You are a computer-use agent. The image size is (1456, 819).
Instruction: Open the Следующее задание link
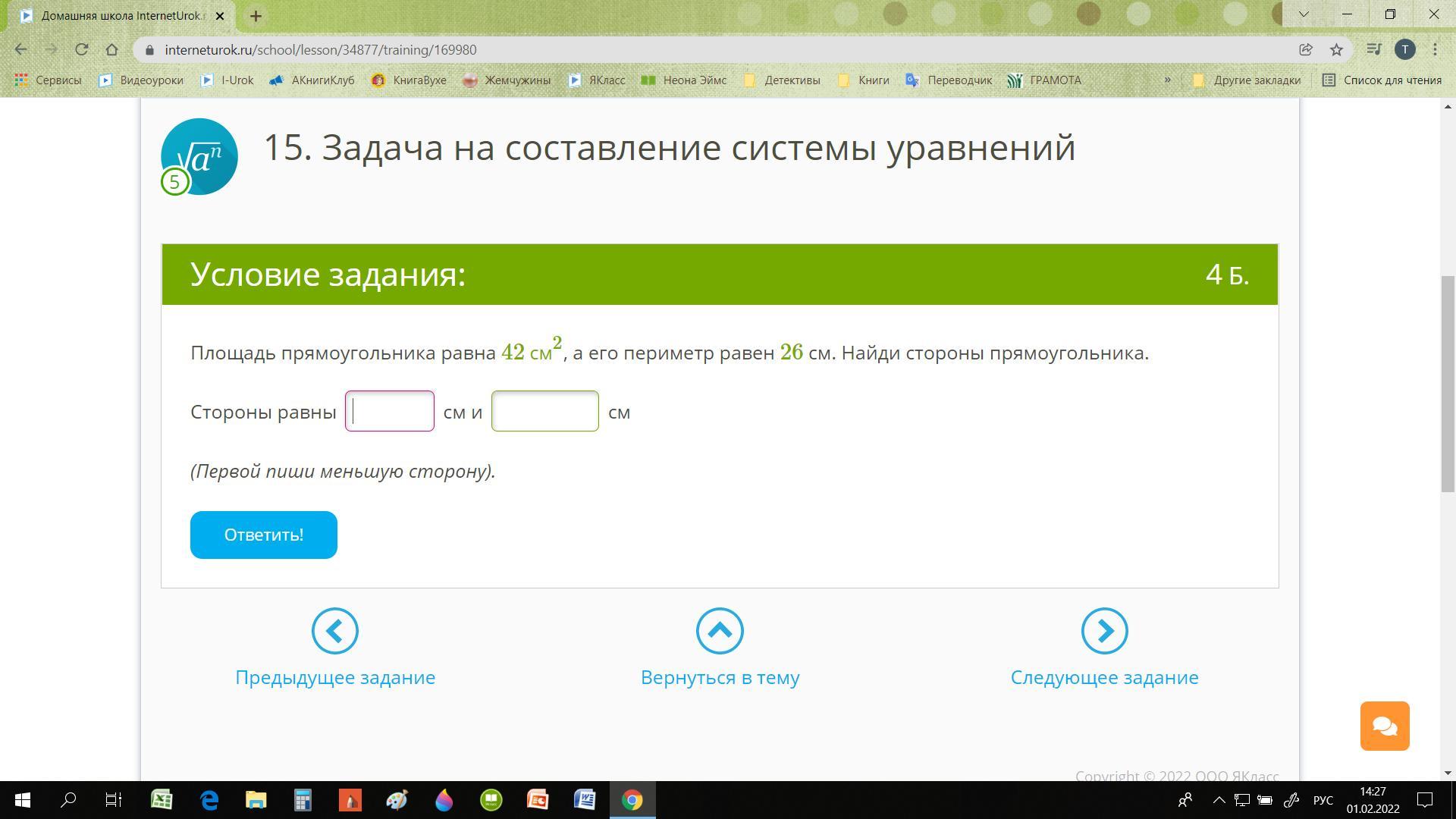1104,677
